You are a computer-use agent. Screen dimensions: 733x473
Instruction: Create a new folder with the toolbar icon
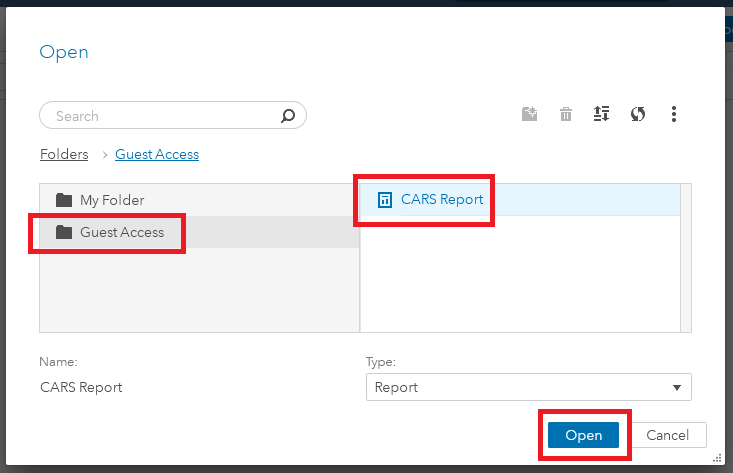[530, 114]
